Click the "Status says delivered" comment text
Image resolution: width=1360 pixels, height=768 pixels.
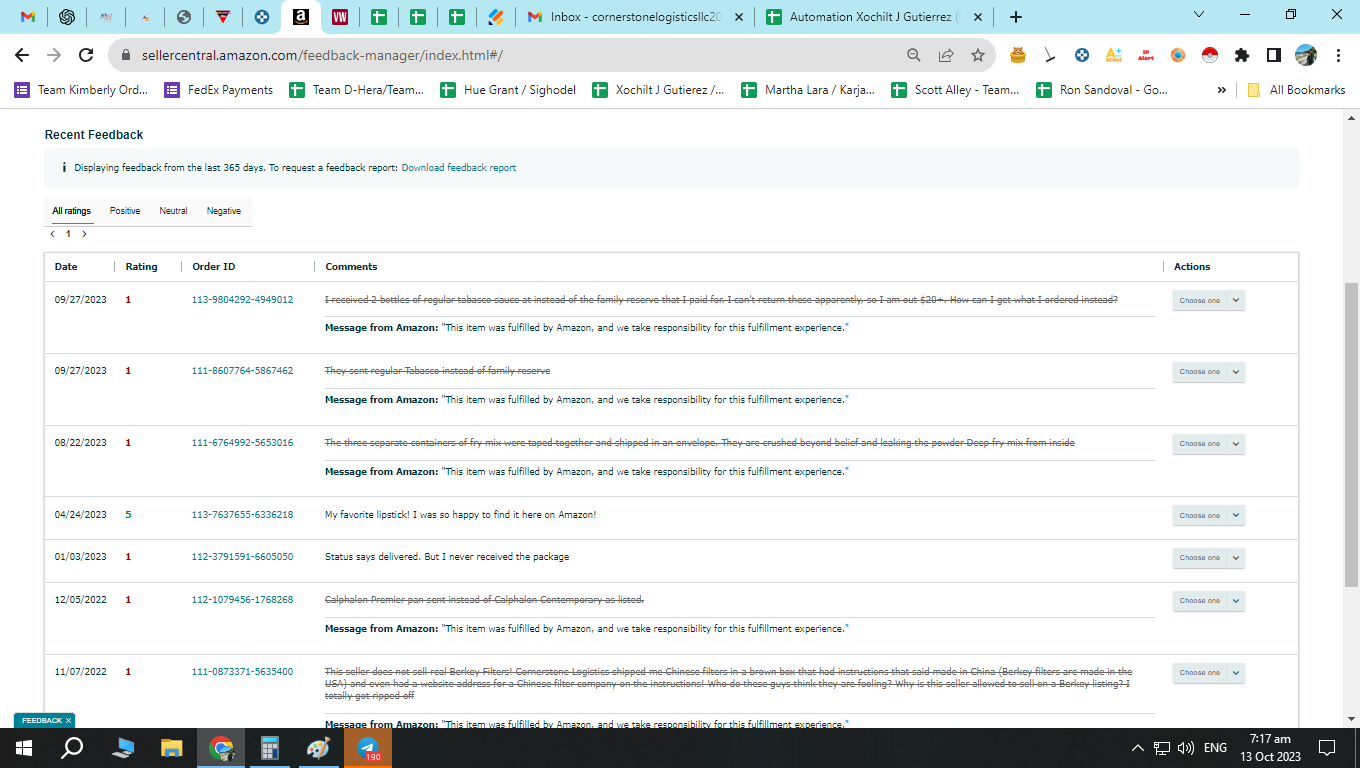point(447,557)
